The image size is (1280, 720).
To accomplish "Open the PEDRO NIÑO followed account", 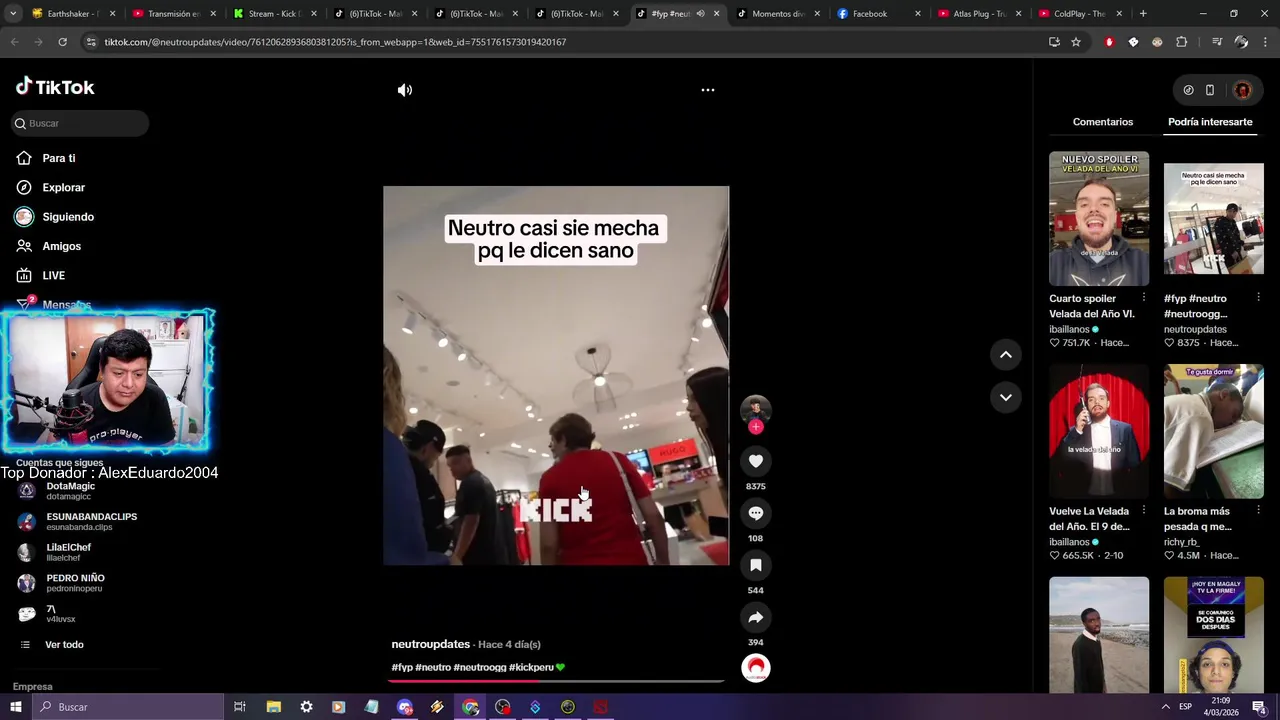I will pos(75,583).
